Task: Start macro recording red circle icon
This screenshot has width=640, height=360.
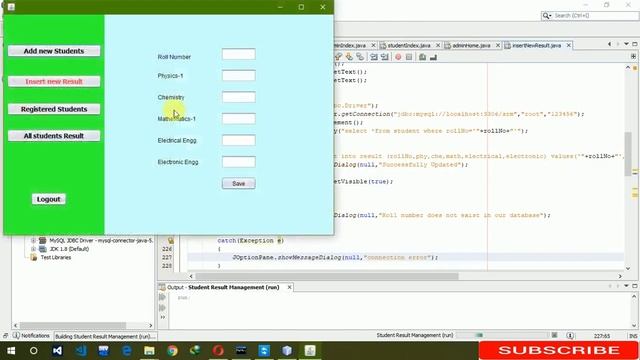Action: (x=398, y=57)
